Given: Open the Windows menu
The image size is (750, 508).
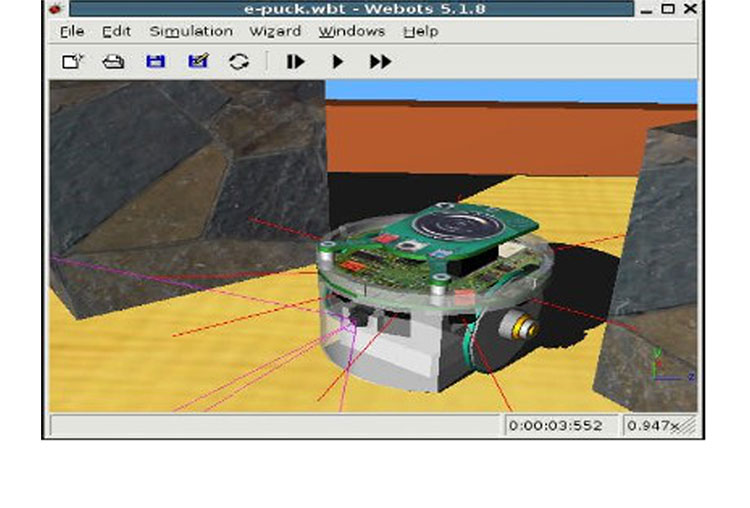Looking at the screenshot, I should [352, 31].
